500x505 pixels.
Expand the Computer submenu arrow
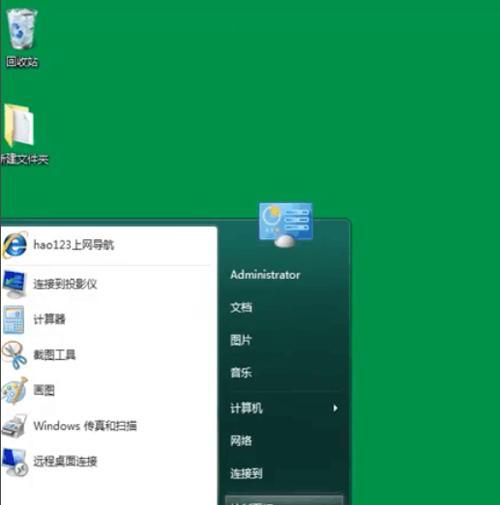(335, 408)
